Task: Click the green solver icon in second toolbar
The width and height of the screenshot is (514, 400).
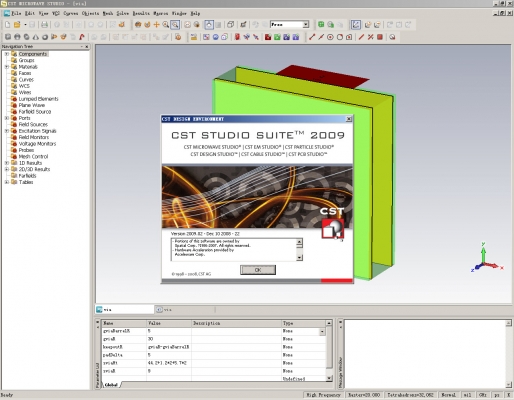Action: pyautogui.click(x=277, y=37)
